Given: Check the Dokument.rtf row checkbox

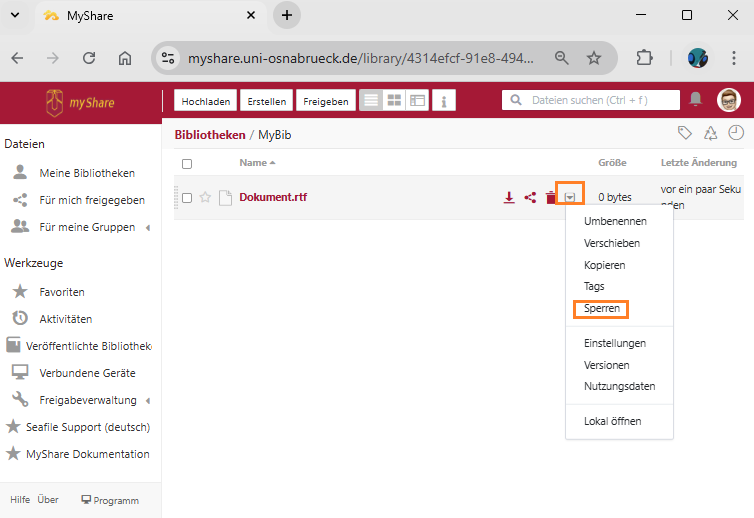Looking at the screenshot, I should point(187,198).
